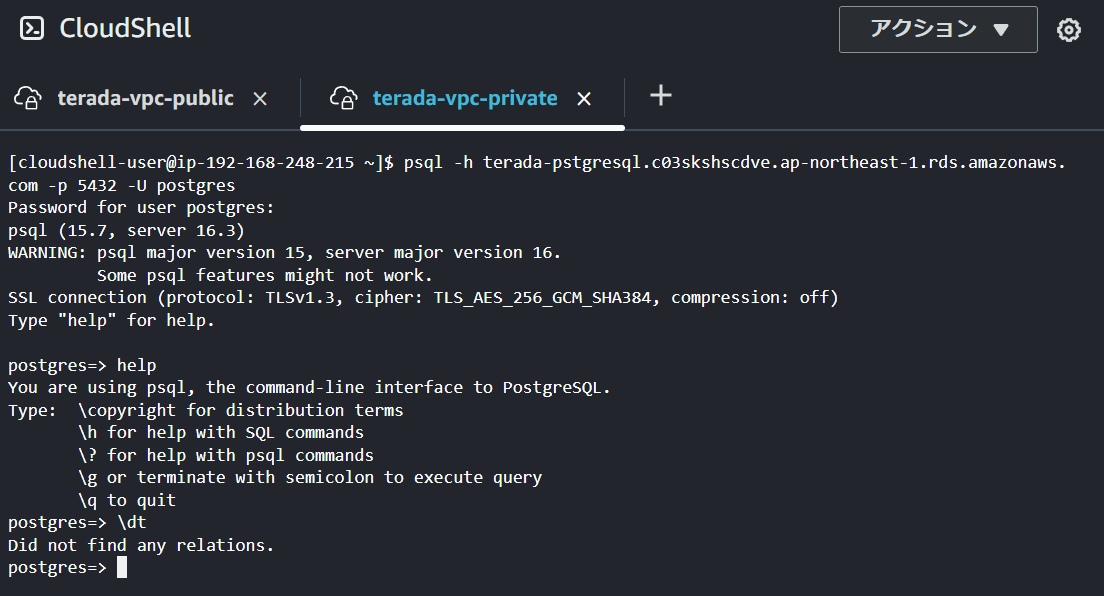Viewport: 1104px width, 596px height.
Task: Click the "\q to quit" help line
Action: pos(127,500)
